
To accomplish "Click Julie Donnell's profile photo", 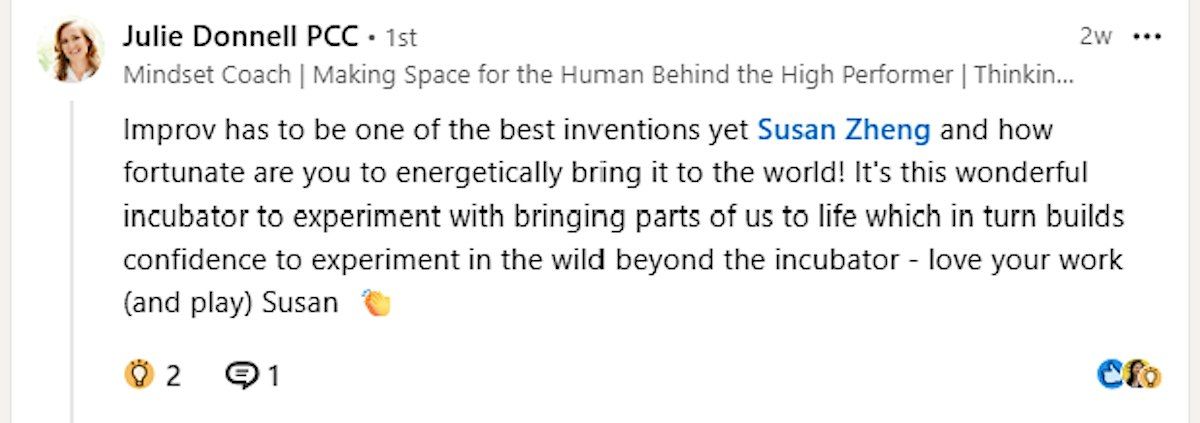I will pos(71,48).
